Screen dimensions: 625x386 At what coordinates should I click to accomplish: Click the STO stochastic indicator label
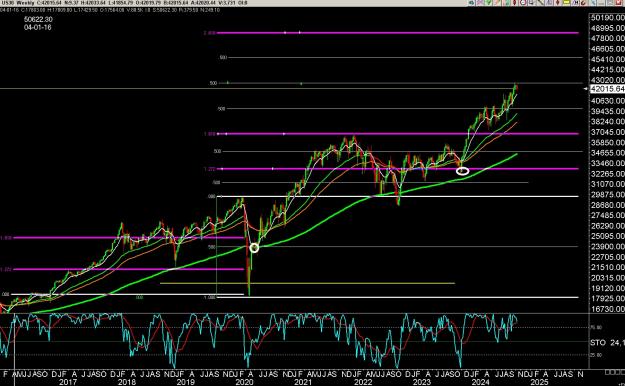click(598, 343)
